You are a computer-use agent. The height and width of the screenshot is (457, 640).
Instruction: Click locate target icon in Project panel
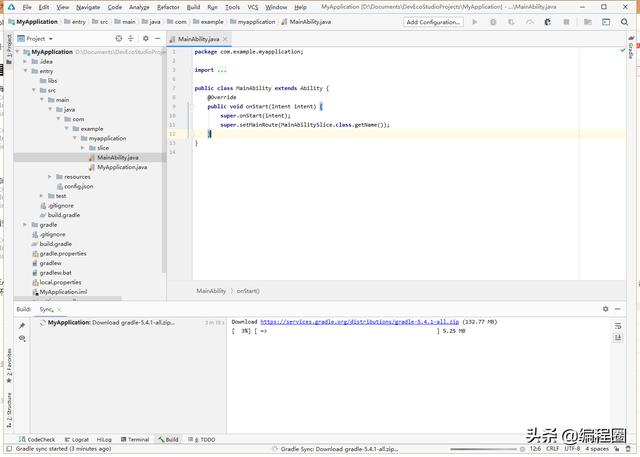point(119,38)
